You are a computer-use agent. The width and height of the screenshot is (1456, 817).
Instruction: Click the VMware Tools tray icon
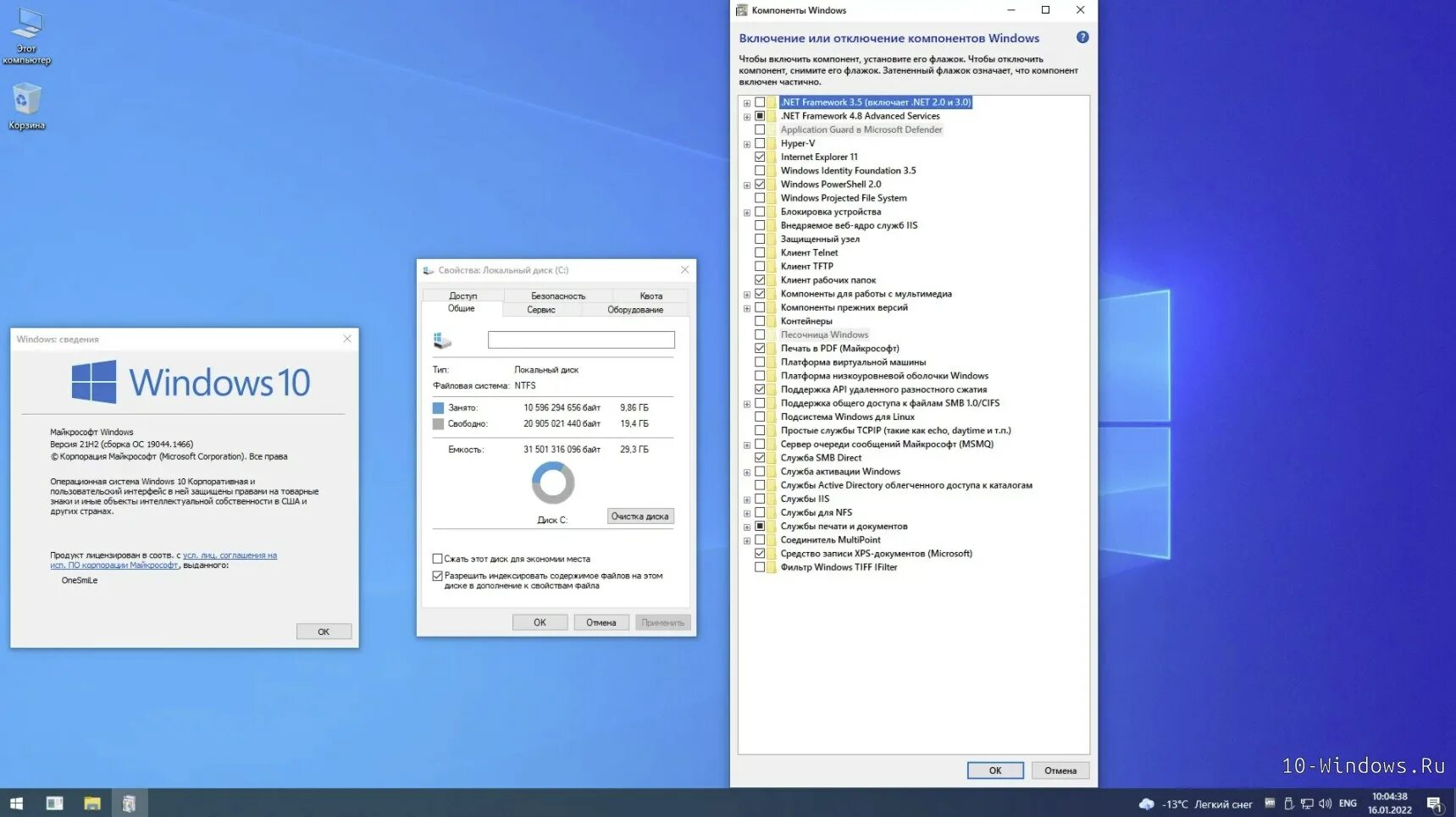(x=1270, y=803)
